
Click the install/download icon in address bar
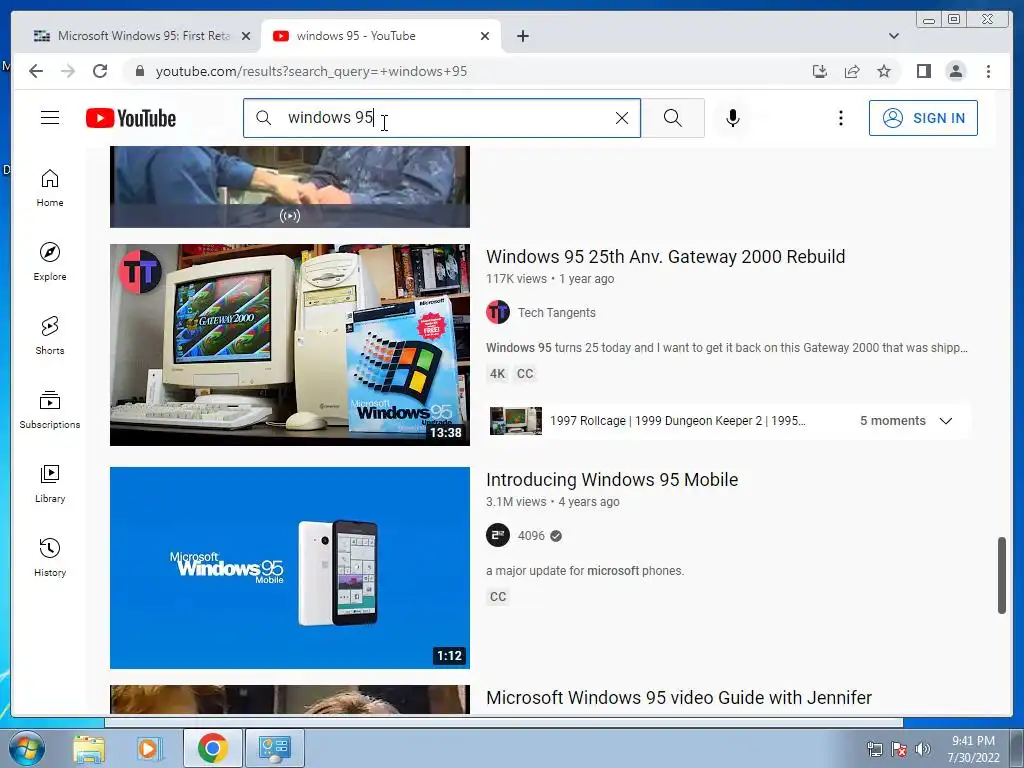coord(820,71)
